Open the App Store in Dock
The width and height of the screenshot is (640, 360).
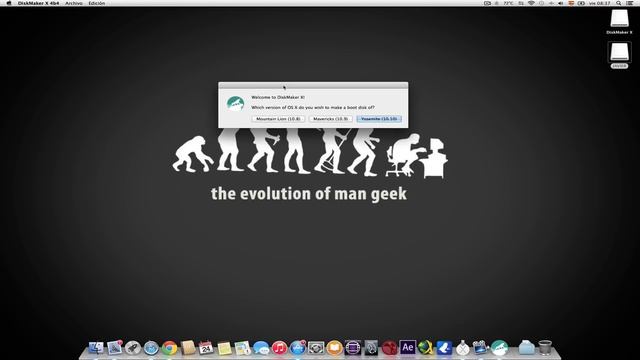tap(298, 348)
